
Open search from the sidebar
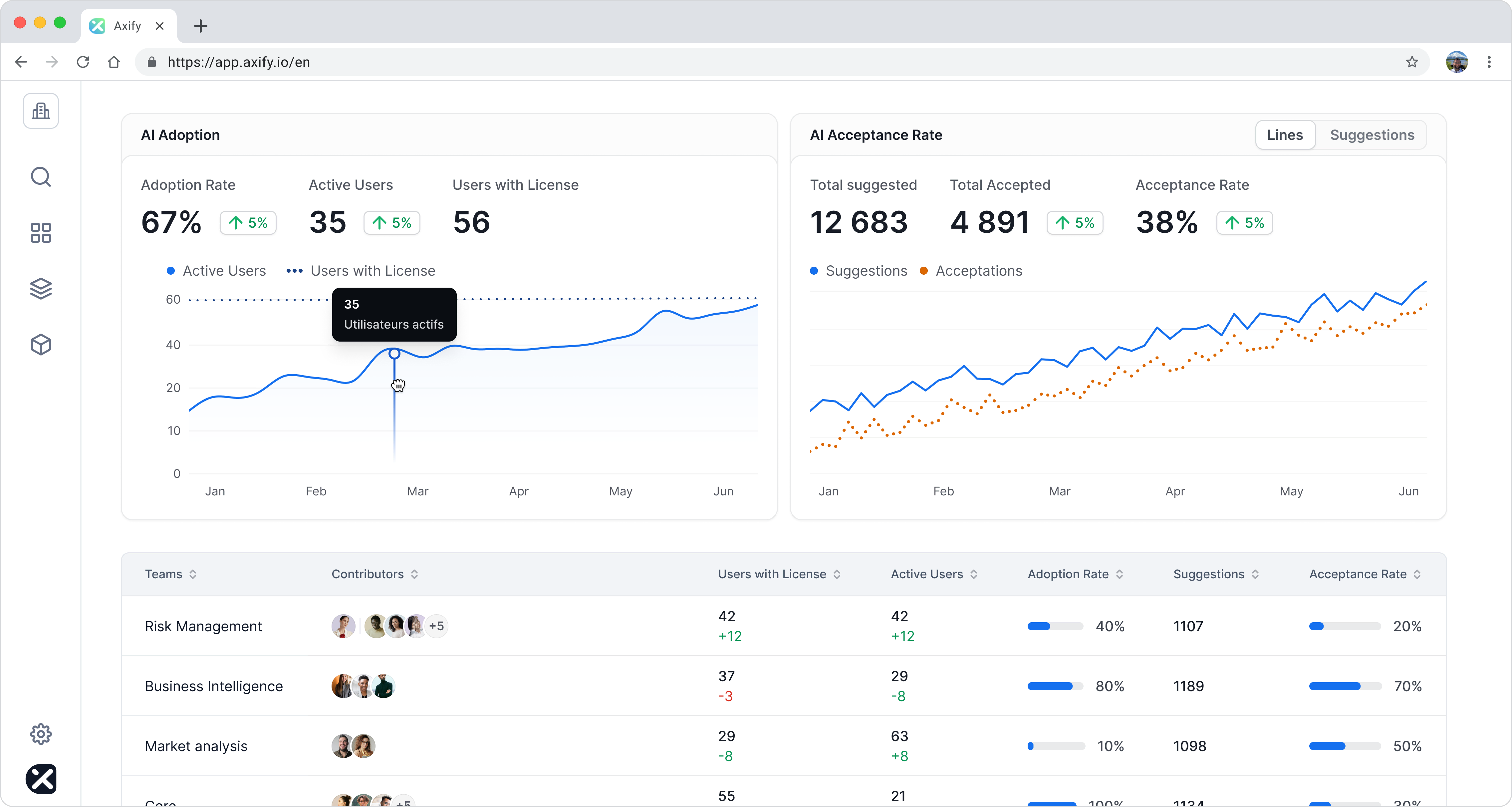tap(41, 177)
